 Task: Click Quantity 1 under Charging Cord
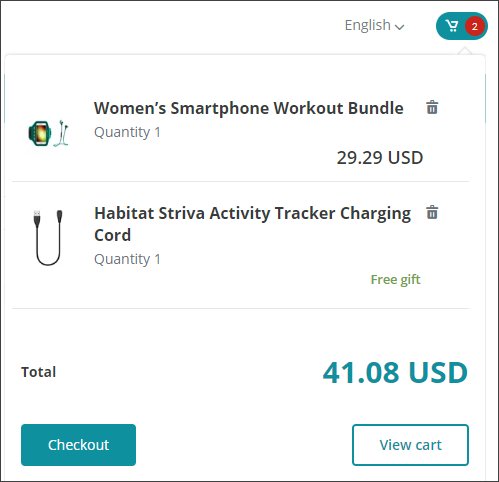127,259
